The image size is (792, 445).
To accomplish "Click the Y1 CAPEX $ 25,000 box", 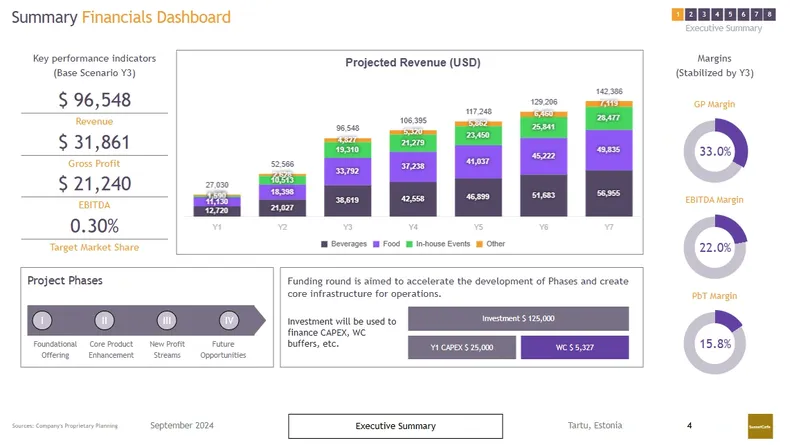I will tap(462, 348).
